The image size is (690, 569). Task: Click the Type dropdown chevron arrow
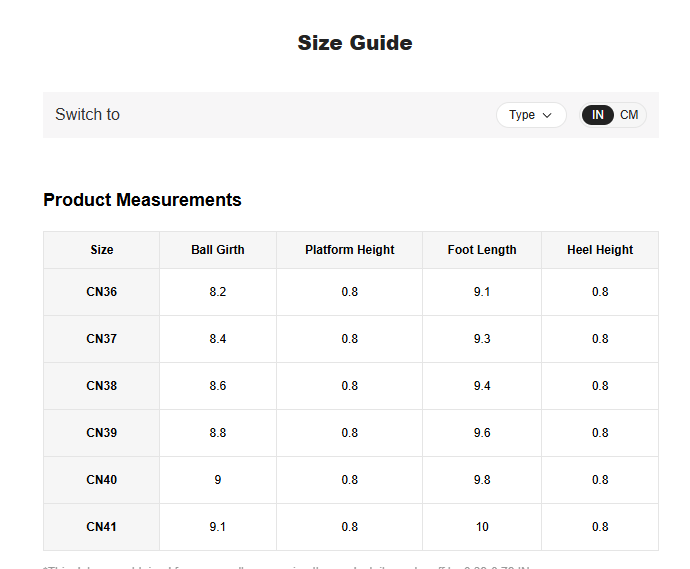click(547, 115)
